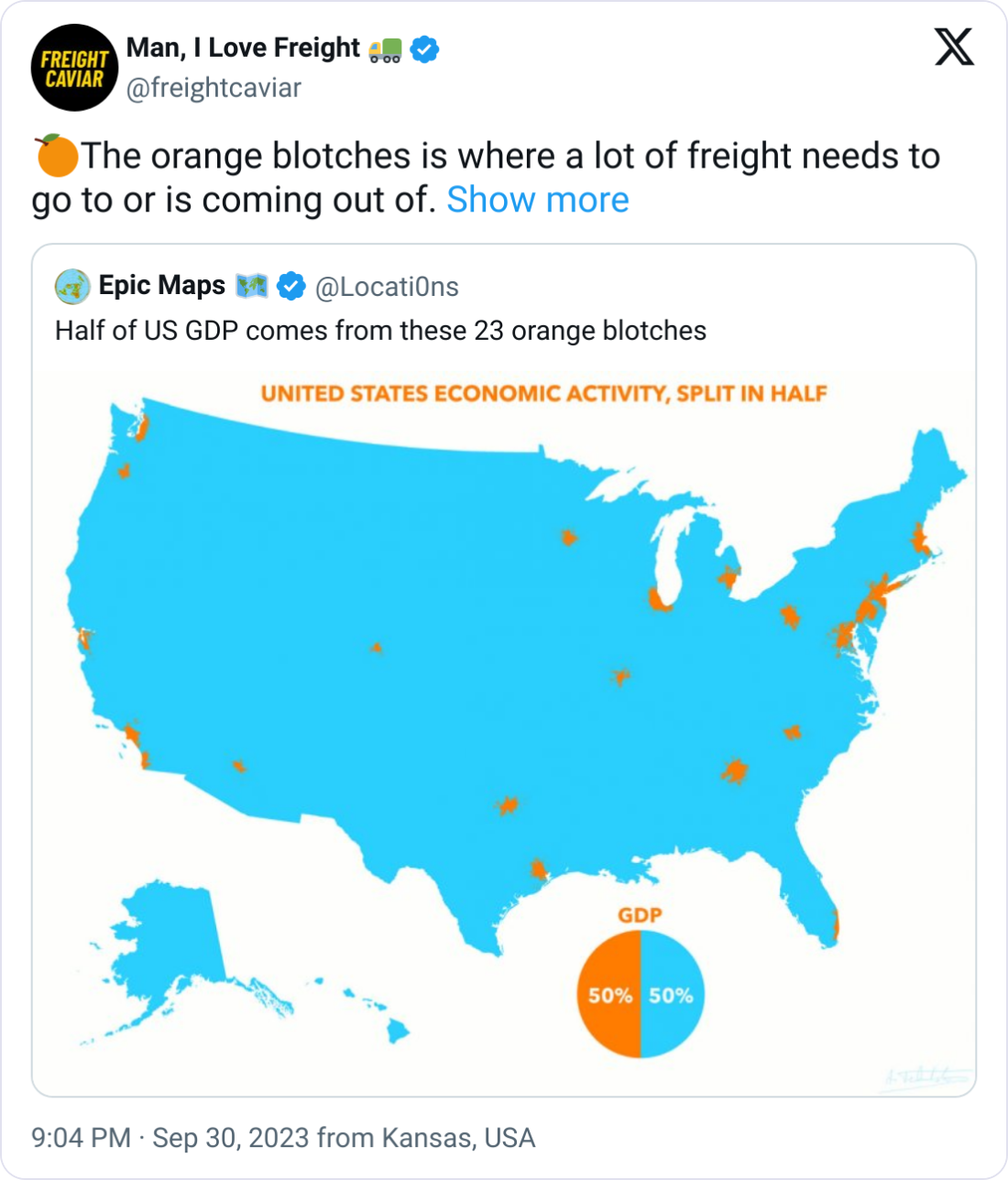Select the blue 50% pie chart half
Screen dimensions: 1008x1180
pyautogui.click(x=672, y=994)
